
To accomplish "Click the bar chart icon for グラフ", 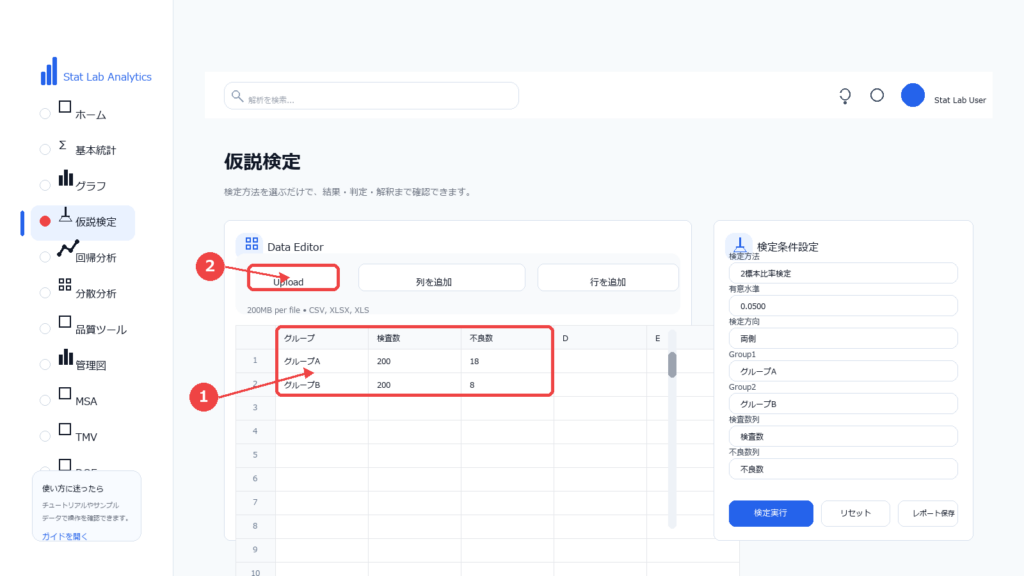I will [x=65, y=178].
